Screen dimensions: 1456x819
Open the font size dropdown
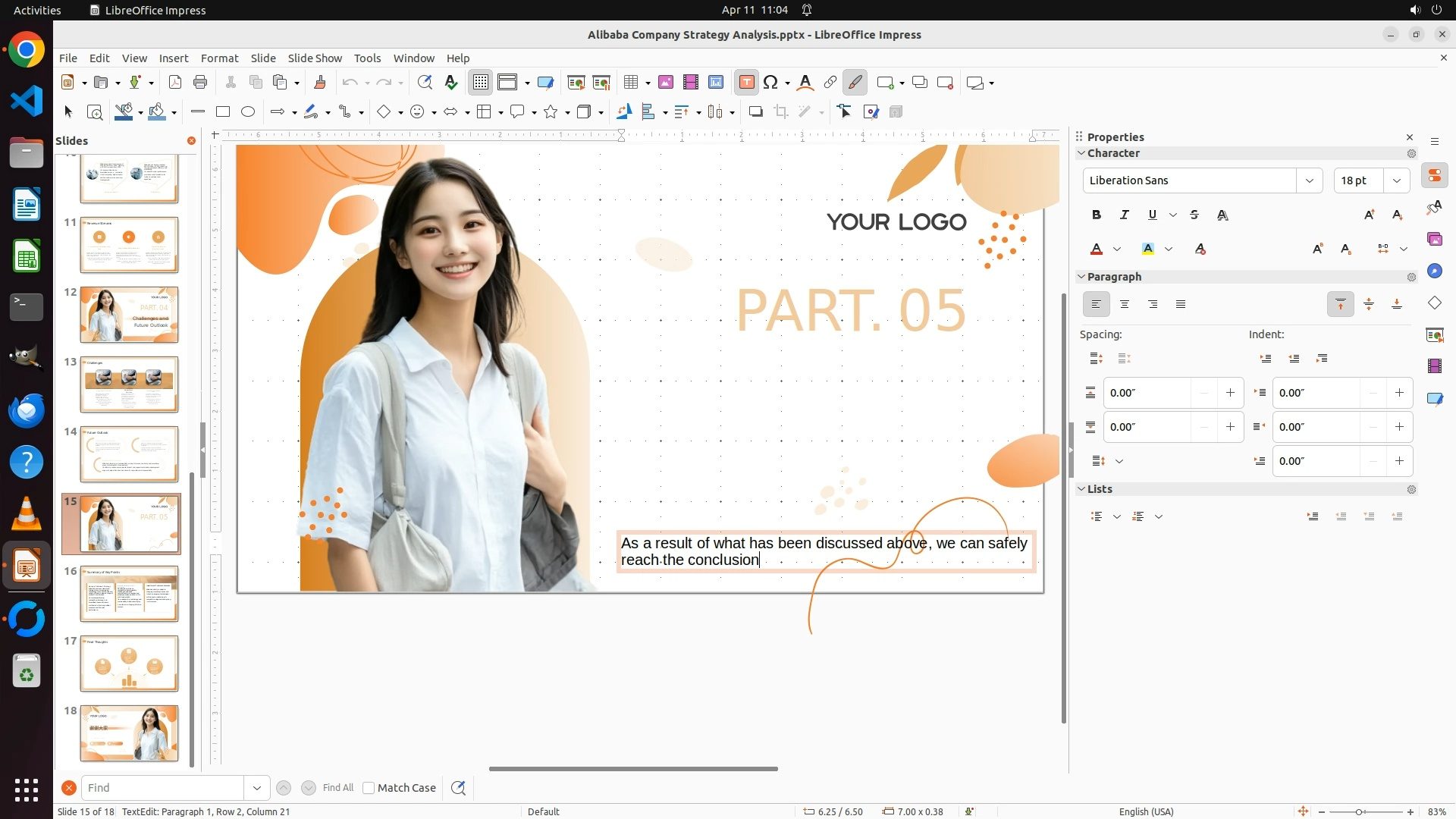point(1396,180)
